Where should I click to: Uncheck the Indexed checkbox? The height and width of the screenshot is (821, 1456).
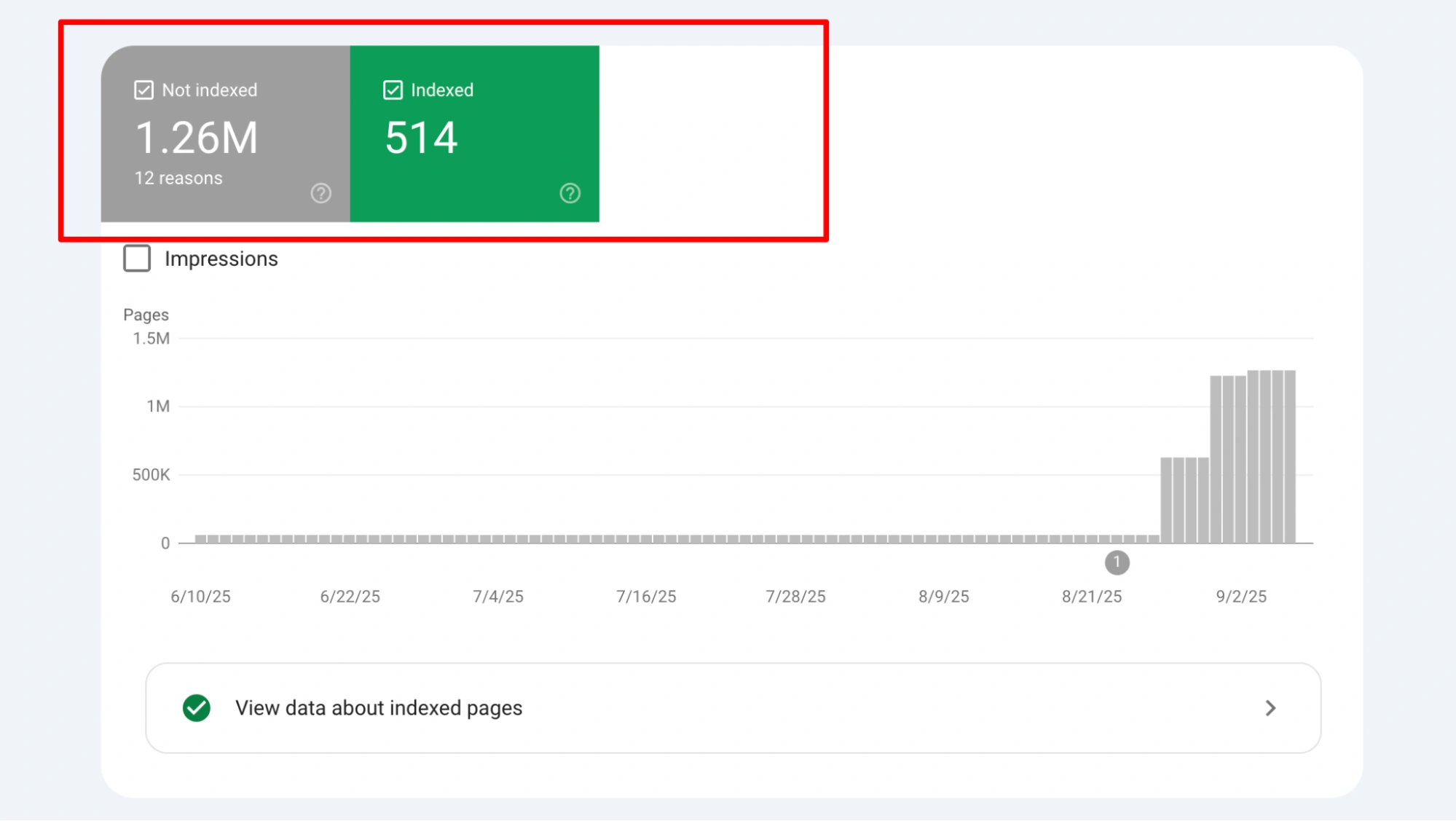click(393, 90)
